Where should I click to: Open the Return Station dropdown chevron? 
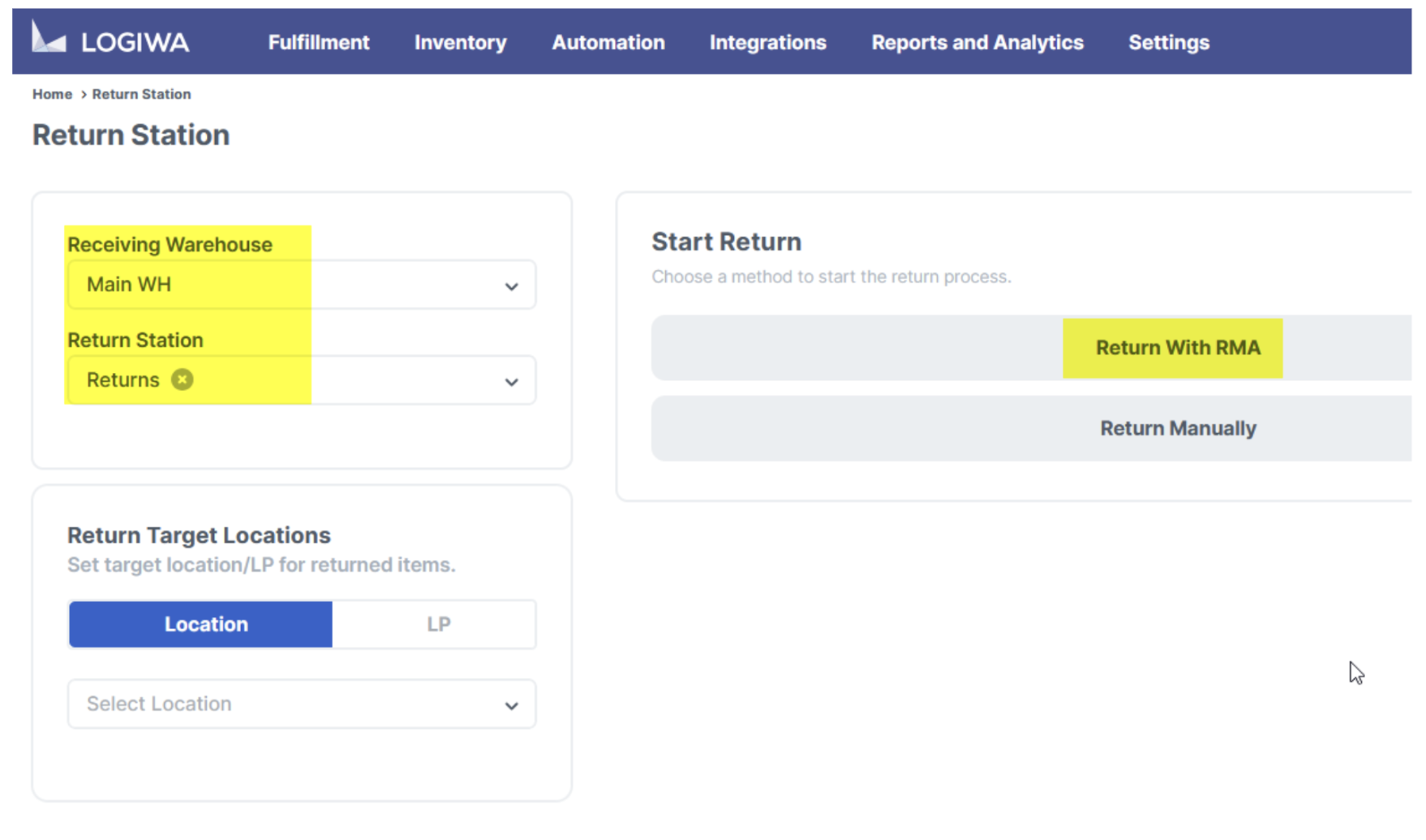511,382
